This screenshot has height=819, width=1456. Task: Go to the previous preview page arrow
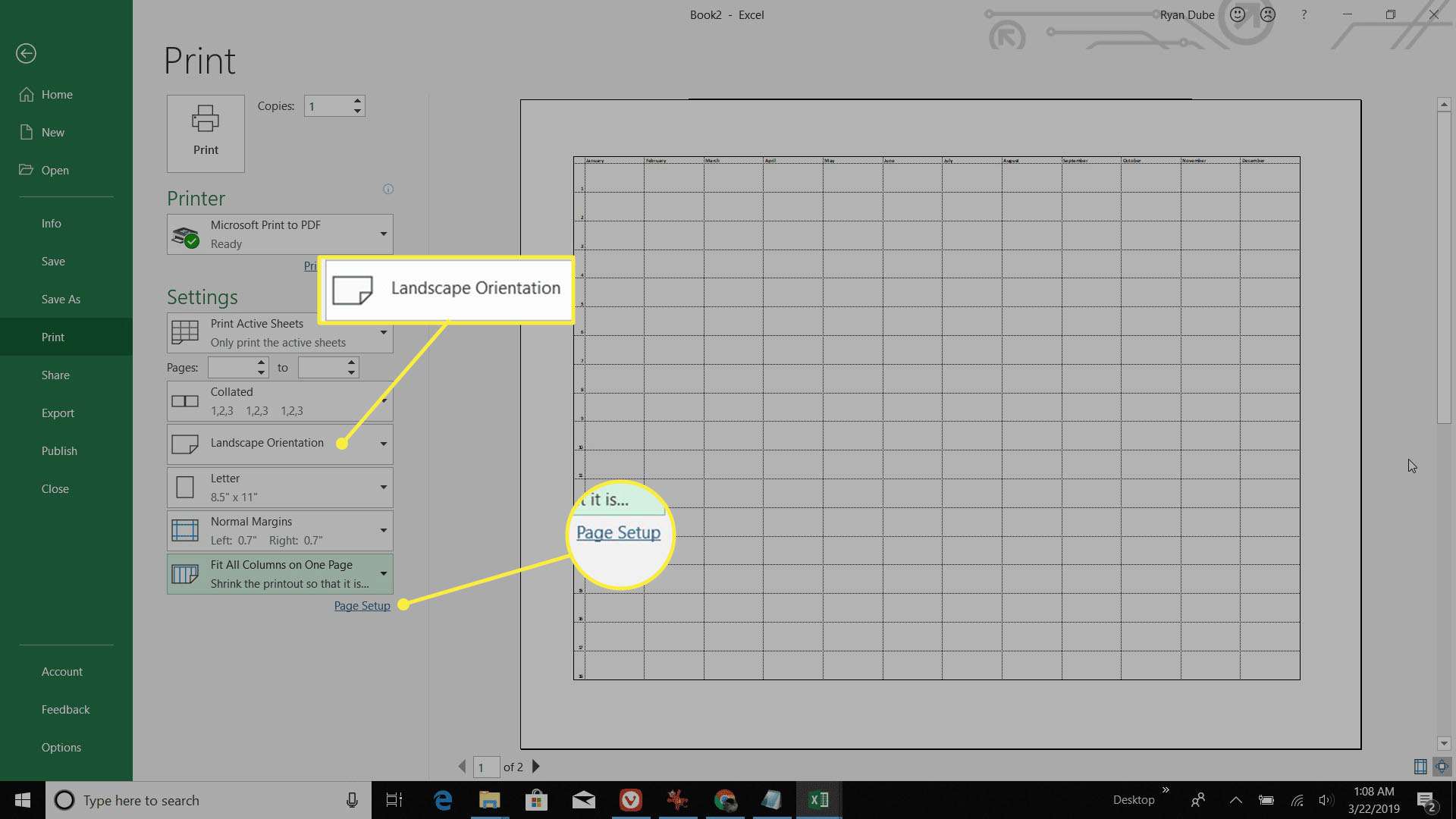(x=462, y=767)
